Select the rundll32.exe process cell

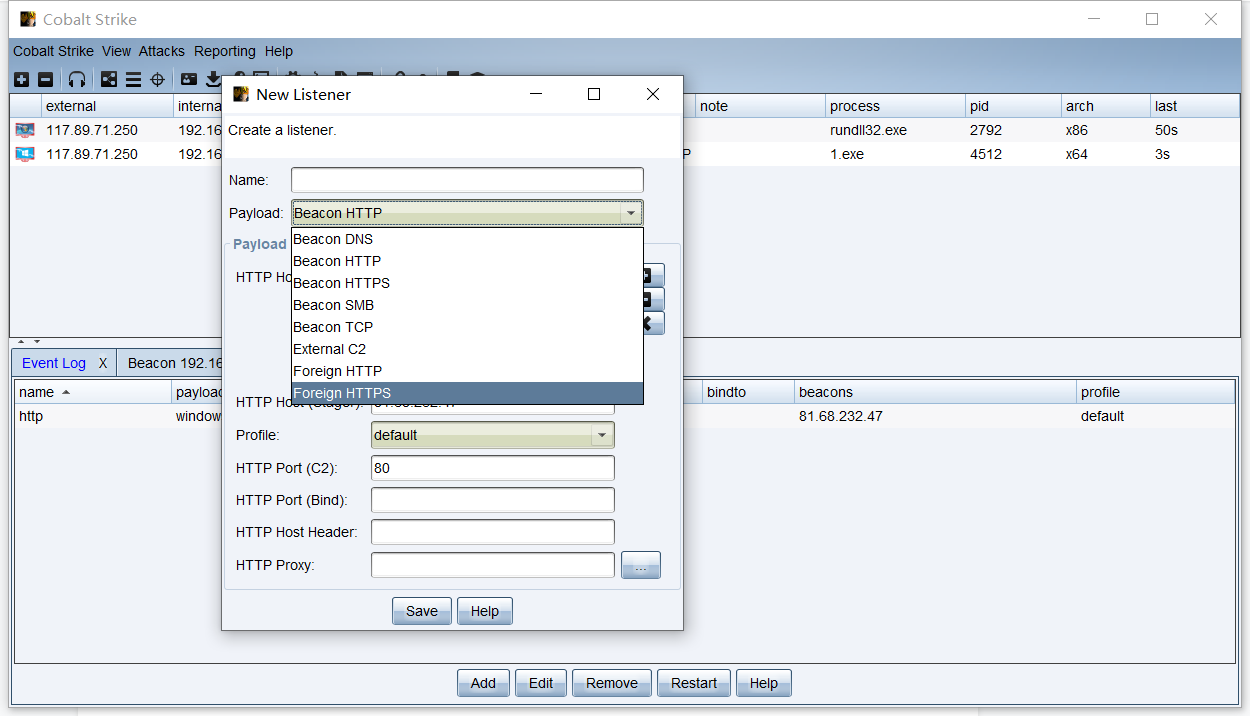click(895, 130)
